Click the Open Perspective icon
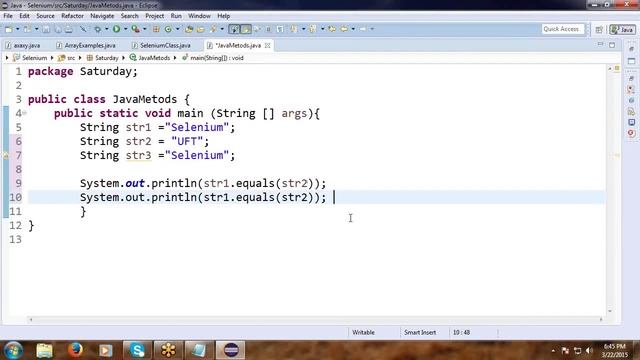Screen dimensions: 640x360 (599, 29)
